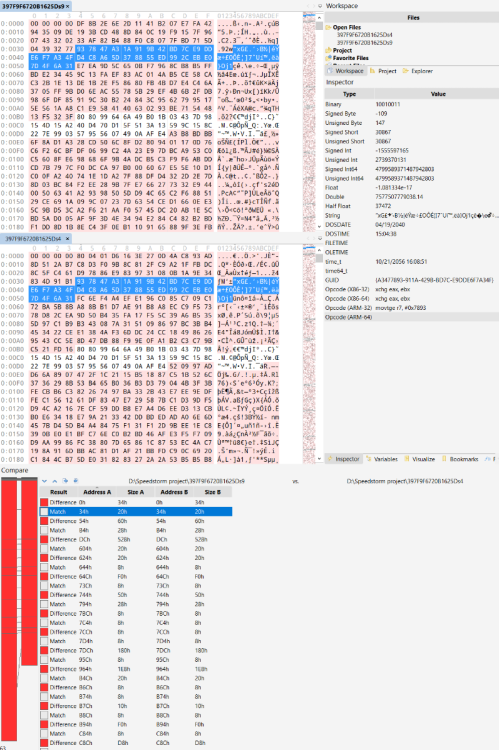This screenshot has height=750, width=499.
Task: Open the Workspace panel dropdown menu
Action: pyautogui.click(x=320, y=6)
